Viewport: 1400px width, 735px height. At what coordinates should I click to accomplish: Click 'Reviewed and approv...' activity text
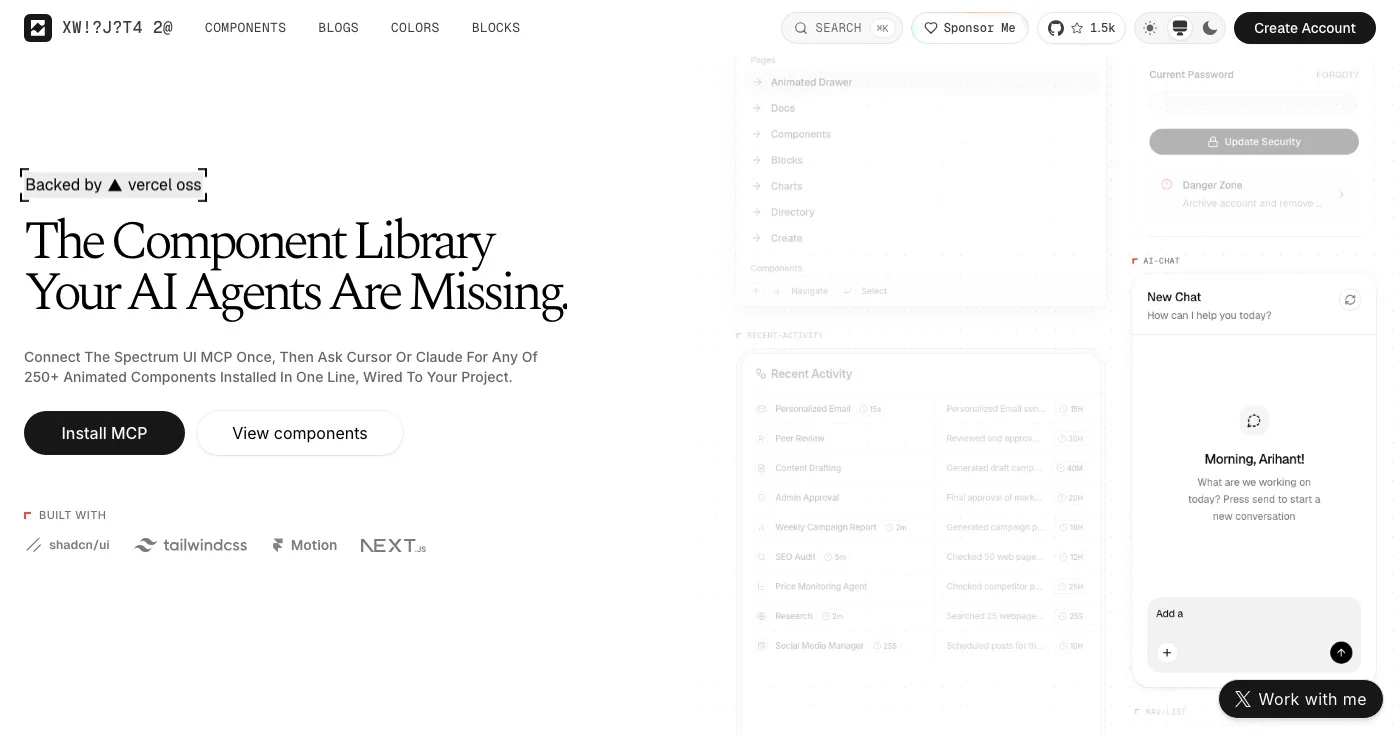[994, 438]
